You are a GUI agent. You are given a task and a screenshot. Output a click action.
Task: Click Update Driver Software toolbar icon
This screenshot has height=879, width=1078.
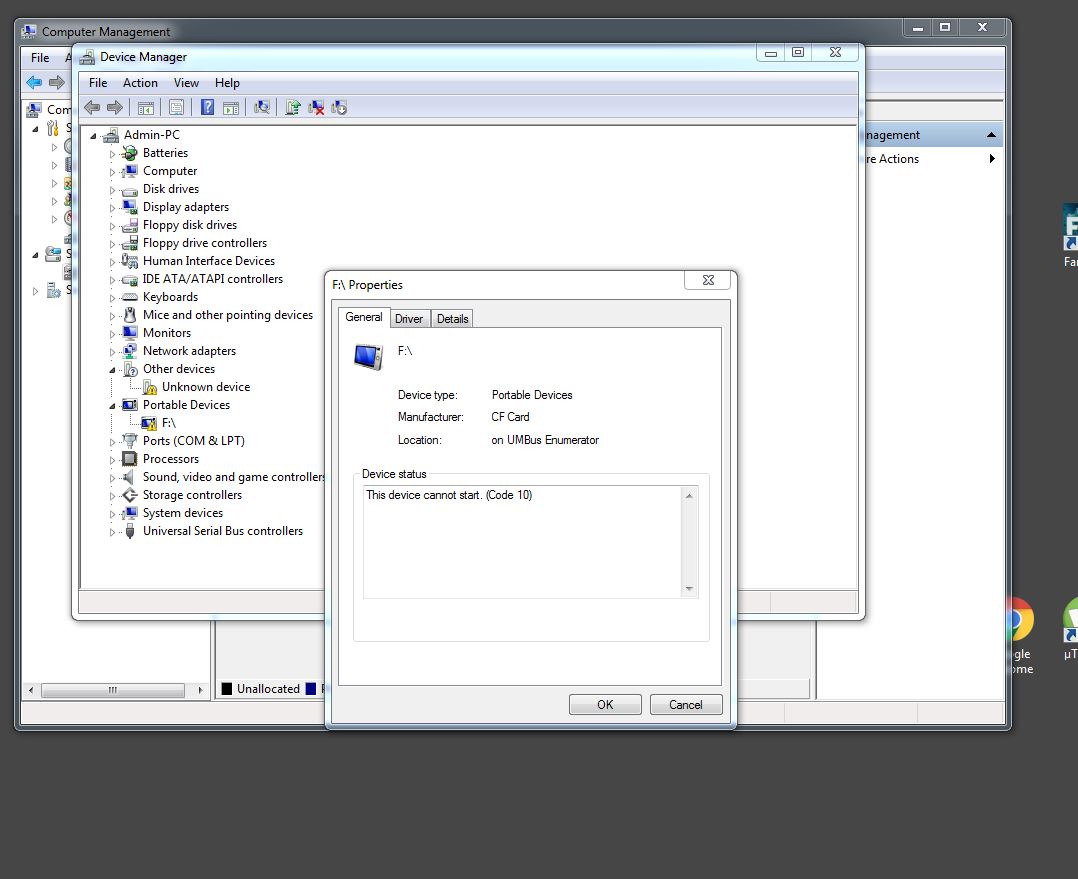(293, 107)
